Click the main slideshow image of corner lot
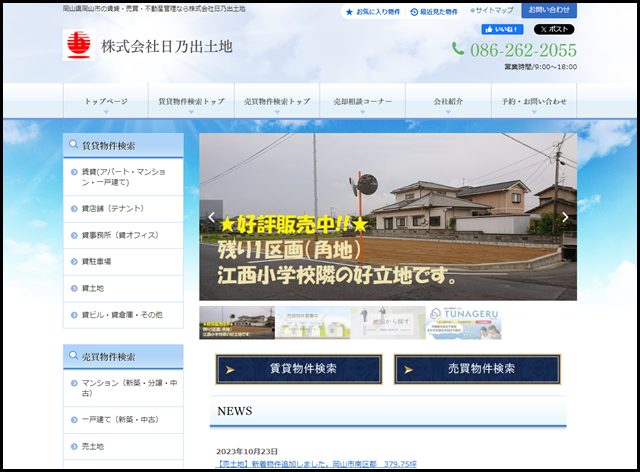 click(x=388, y=217)
